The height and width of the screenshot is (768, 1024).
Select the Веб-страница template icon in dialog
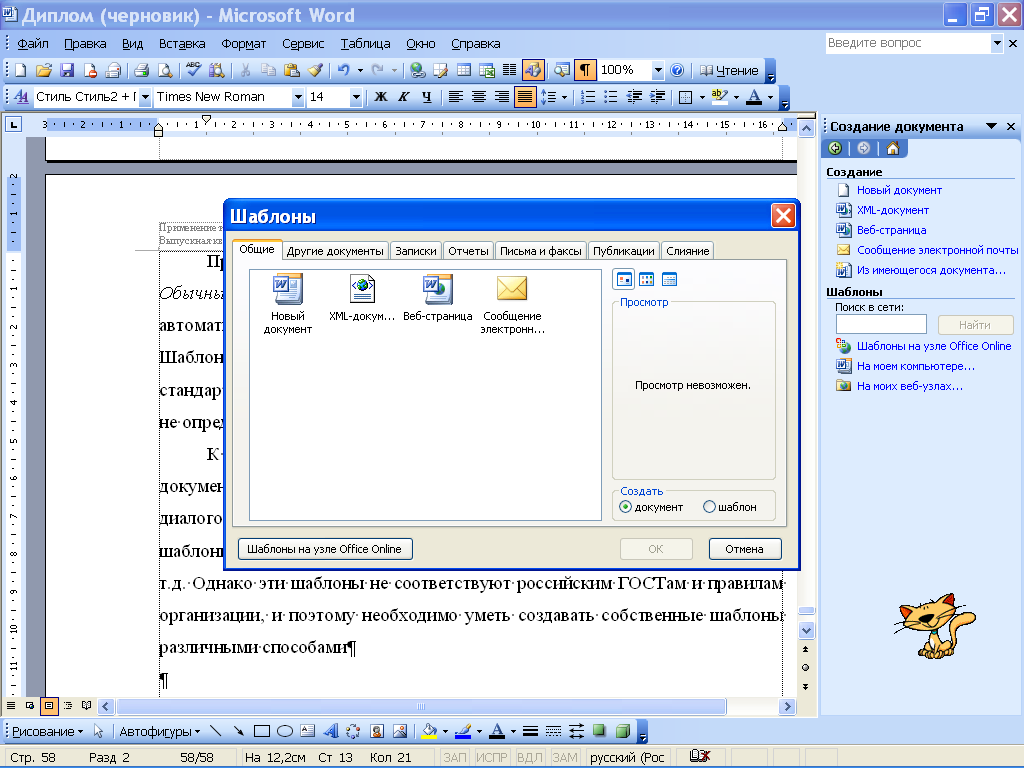[438, 298]
